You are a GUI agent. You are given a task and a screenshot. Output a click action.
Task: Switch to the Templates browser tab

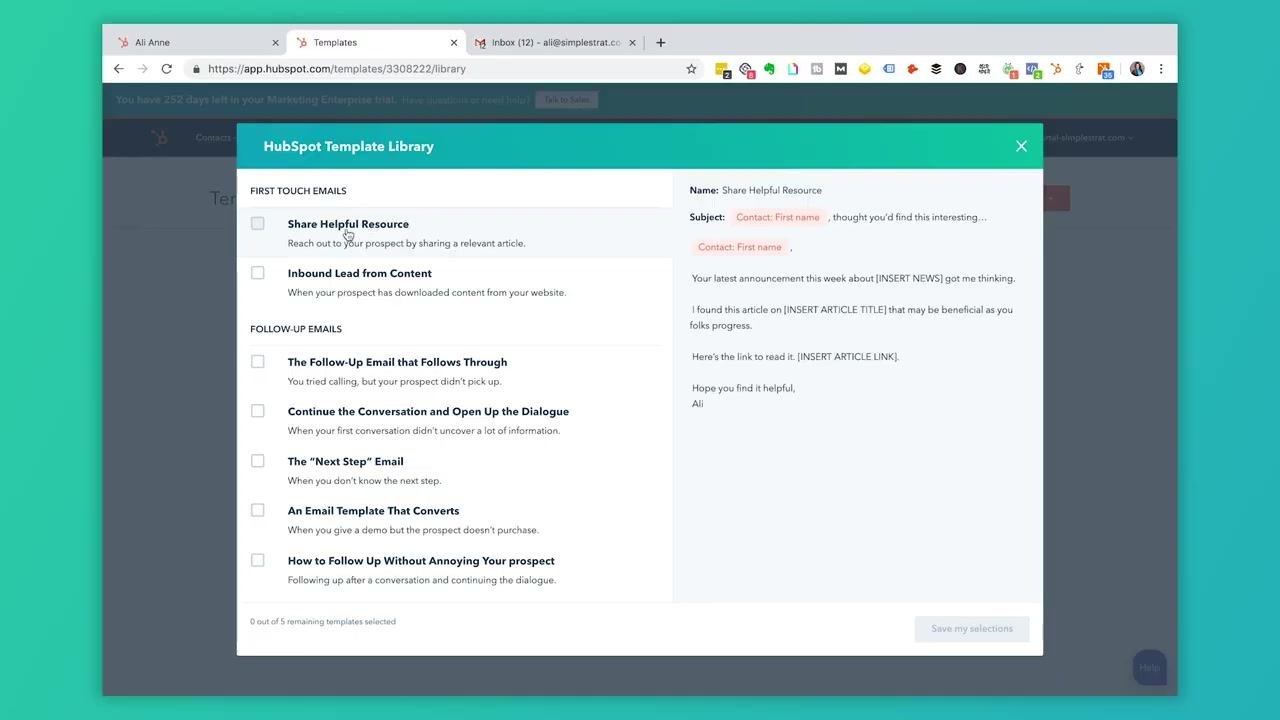click(x=375, y=42)
